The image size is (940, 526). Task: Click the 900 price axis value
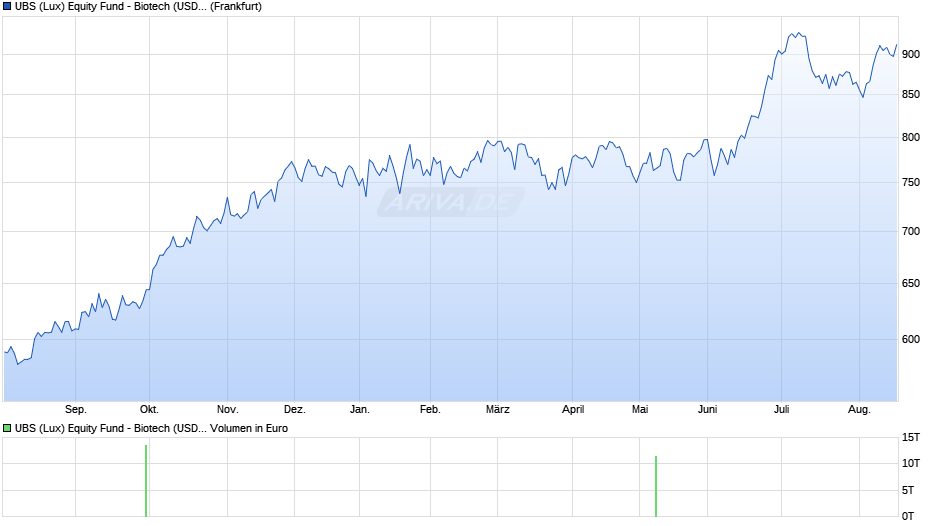[911, 55]
